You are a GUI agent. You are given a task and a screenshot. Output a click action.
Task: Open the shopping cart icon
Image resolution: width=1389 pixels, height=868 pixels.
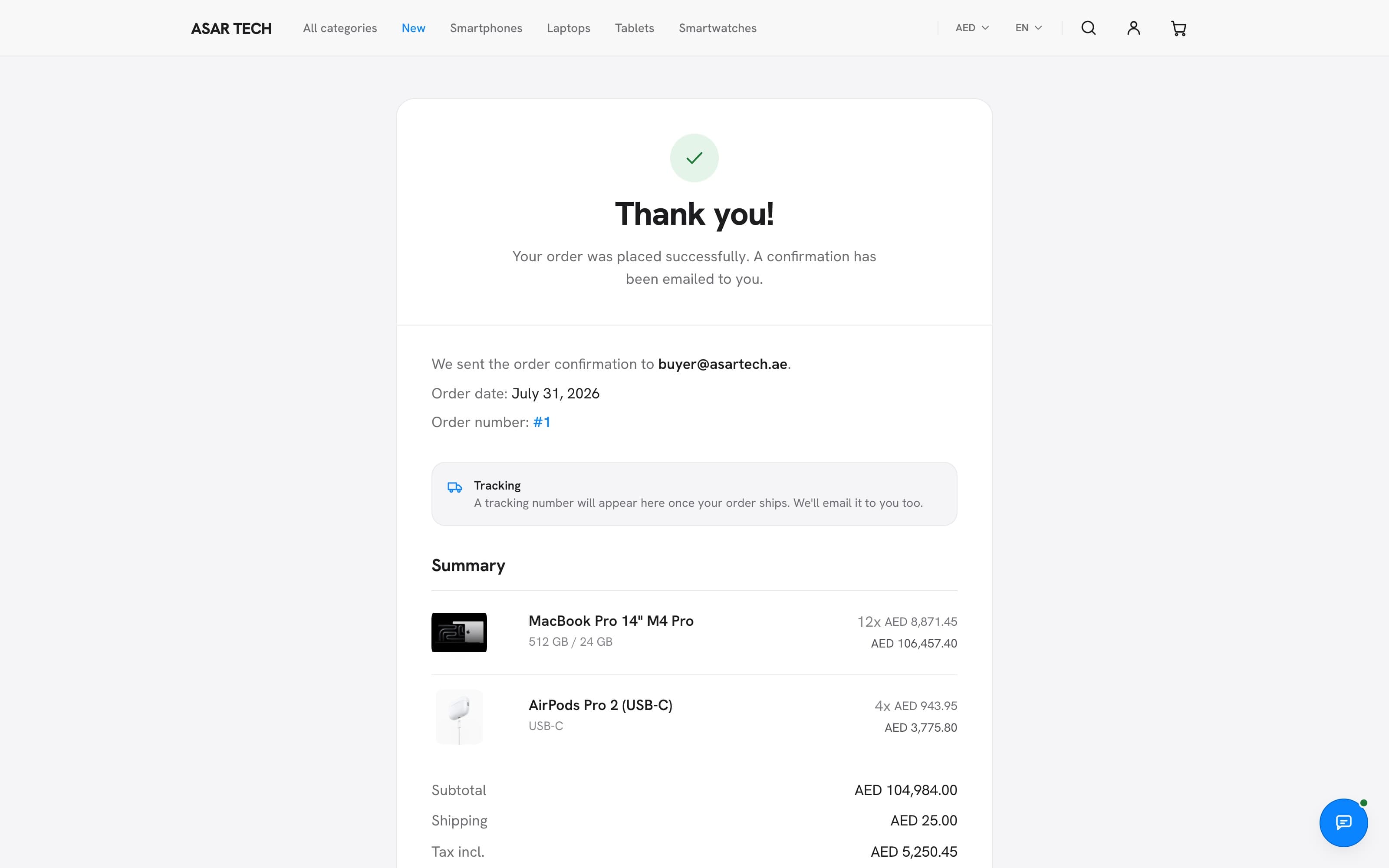pyautogui.click(x=1178, y=28)
